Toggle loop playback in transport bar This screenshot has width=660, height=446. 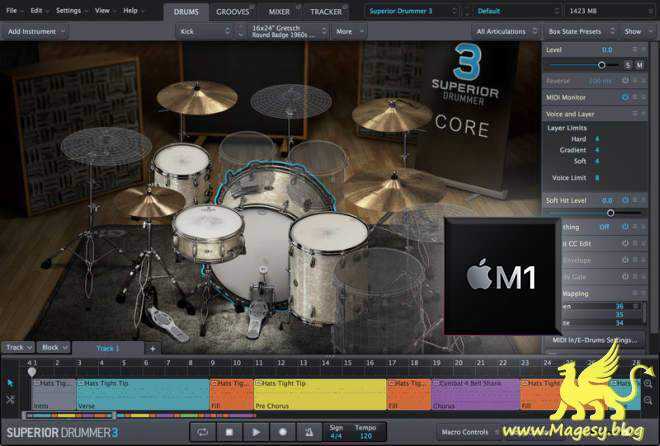202,432
